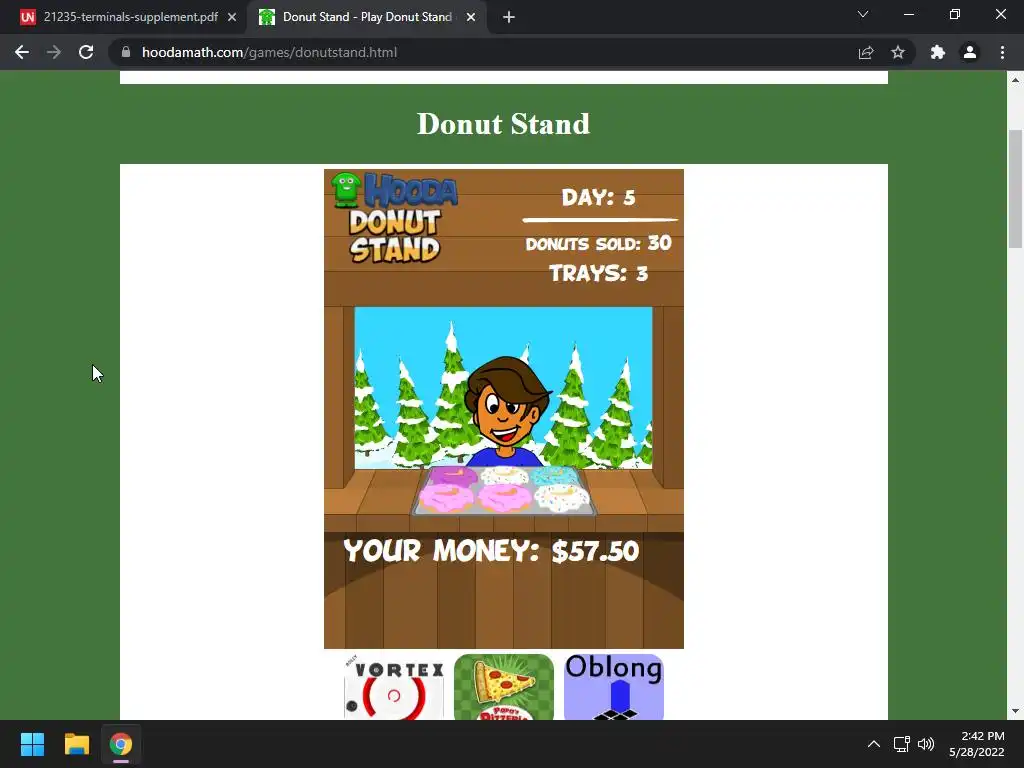
Task: Open the Extensions puzzle icon
Action: click(938, 52)
